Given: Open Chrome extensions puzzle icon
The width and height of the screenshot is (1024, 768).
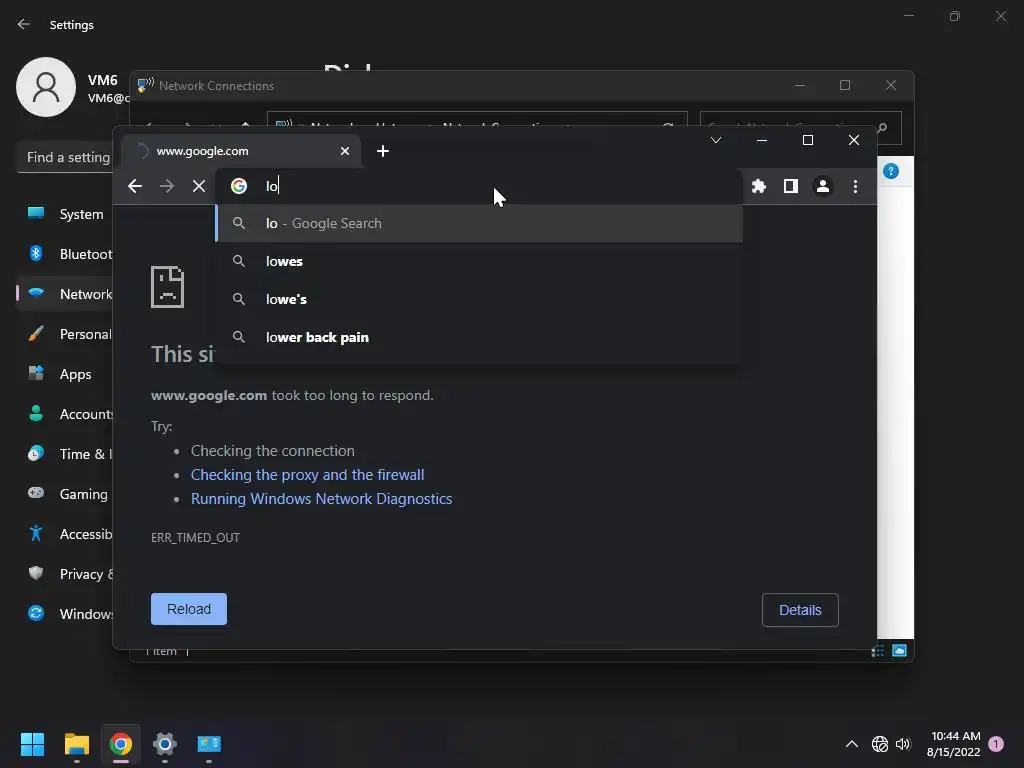Looking at the screenshot, I should point(758,186).
